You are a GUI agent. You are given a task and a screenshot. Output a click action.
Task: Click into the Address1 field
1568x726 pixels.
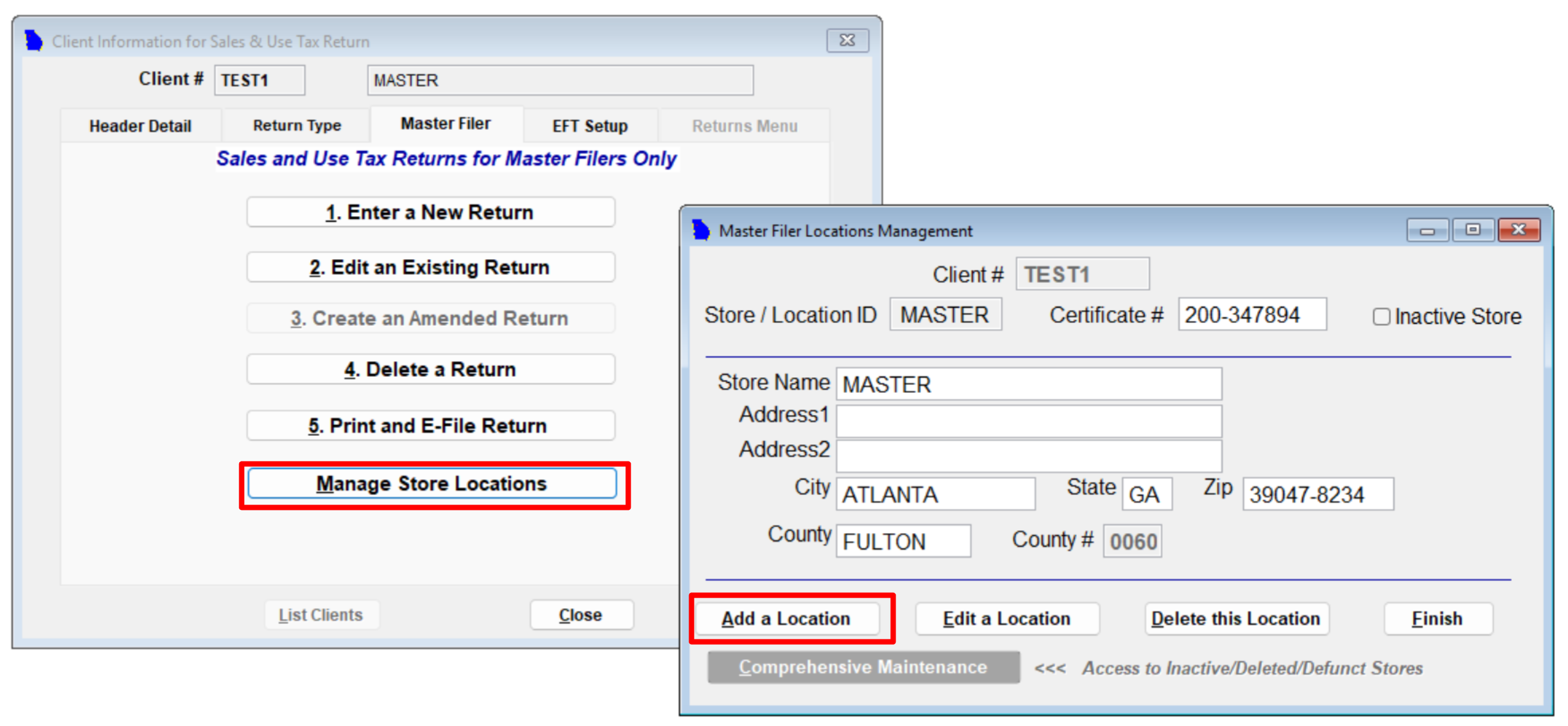[1028, 421]
